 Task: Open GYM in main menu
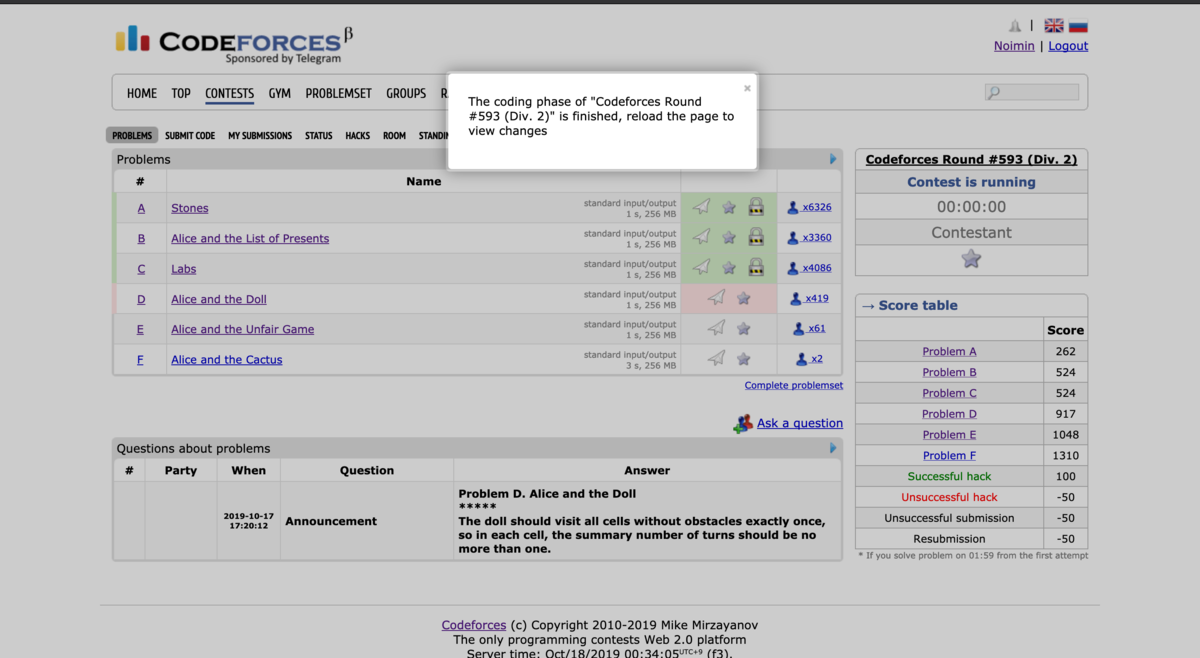280,93
